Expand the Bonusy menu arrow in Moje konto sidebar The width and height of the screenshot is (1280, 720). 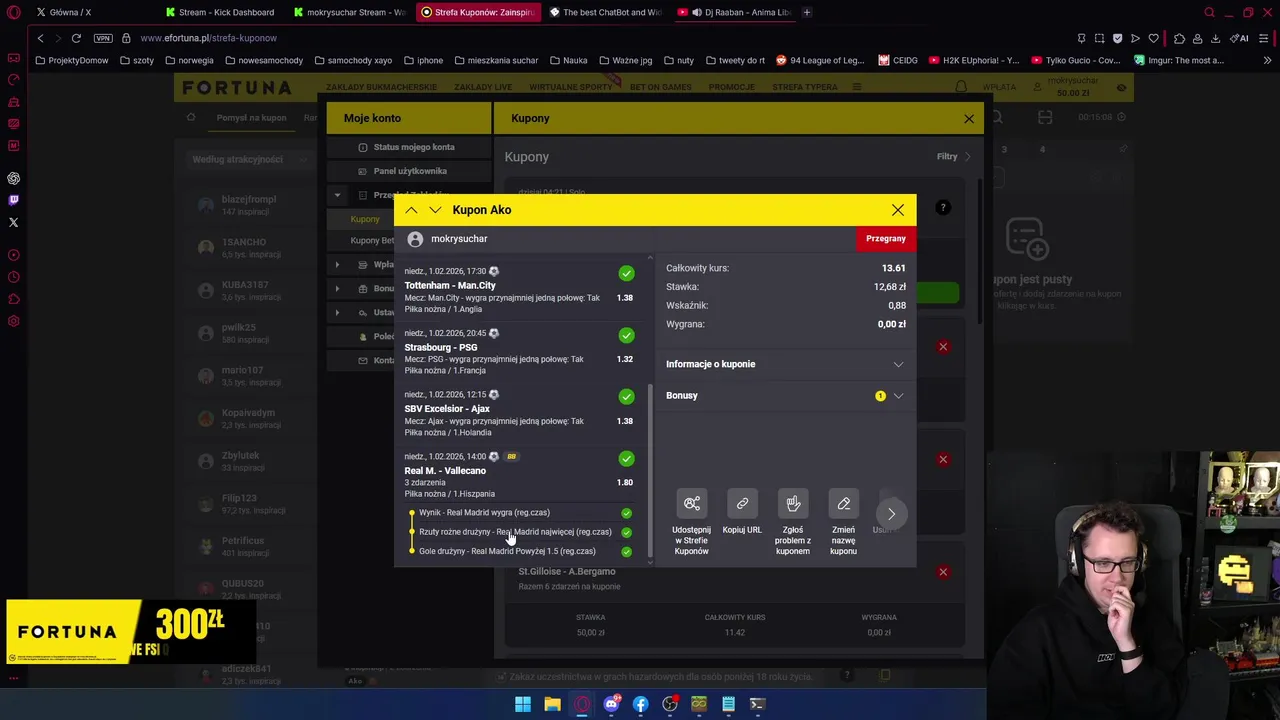[337, 289]
